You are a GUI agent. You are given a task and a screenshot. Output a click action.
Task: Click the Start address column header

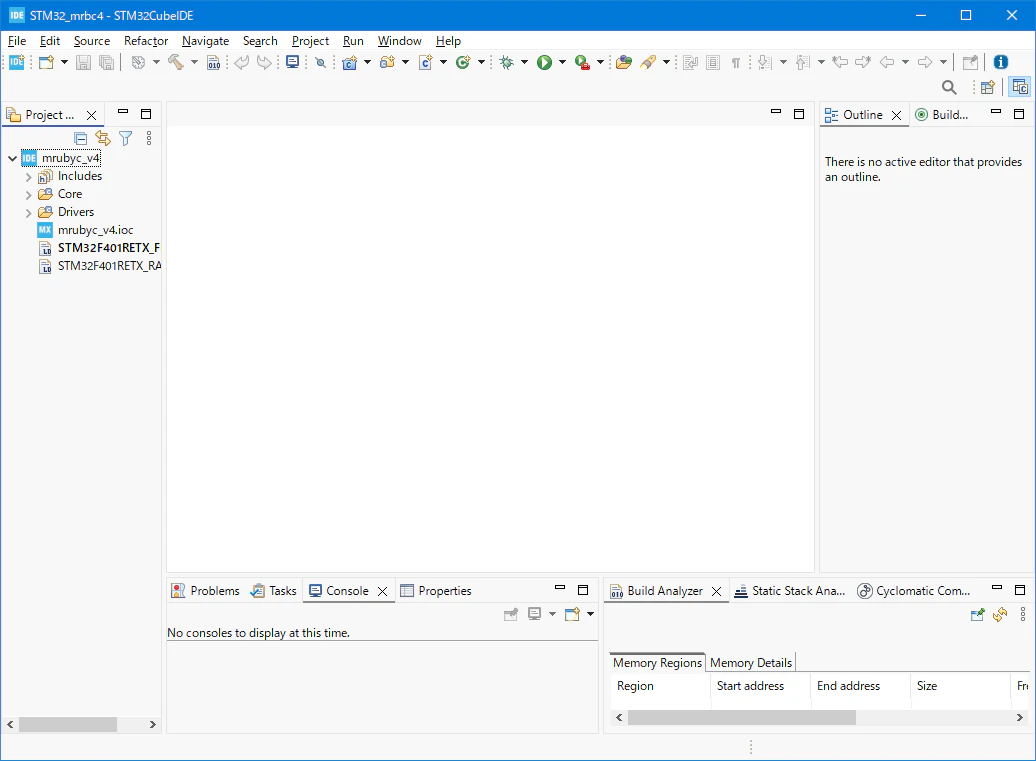(x=760, y=686)
